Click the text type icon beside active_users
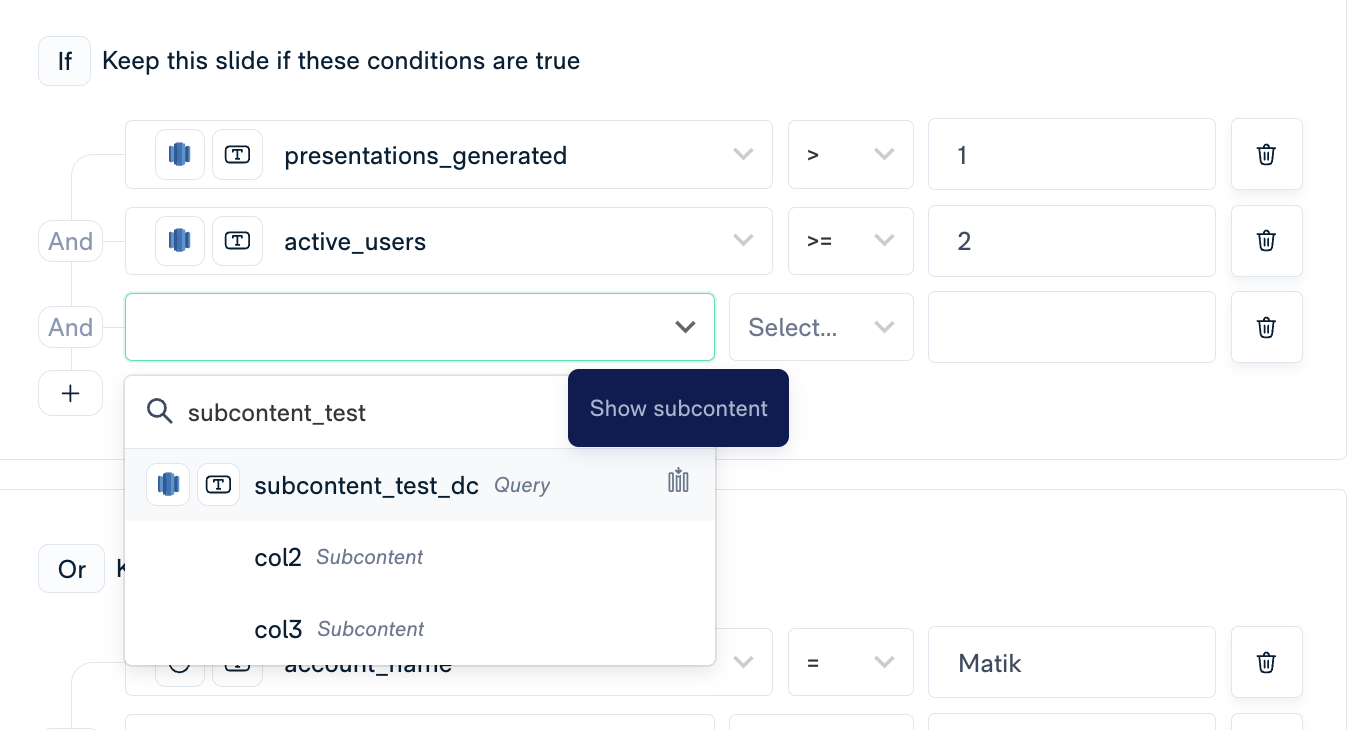Image resolution: width=1350 pixels, height=730 pixels. pos(237,241)
